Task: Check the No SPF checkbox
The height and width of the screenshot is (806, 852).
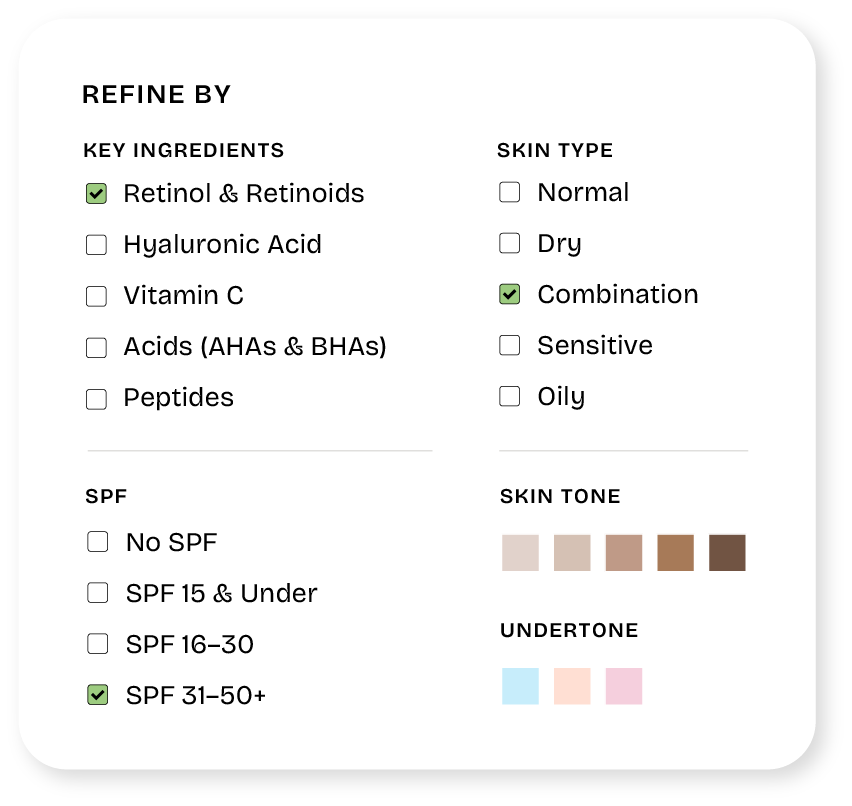Action: point(97,542)
